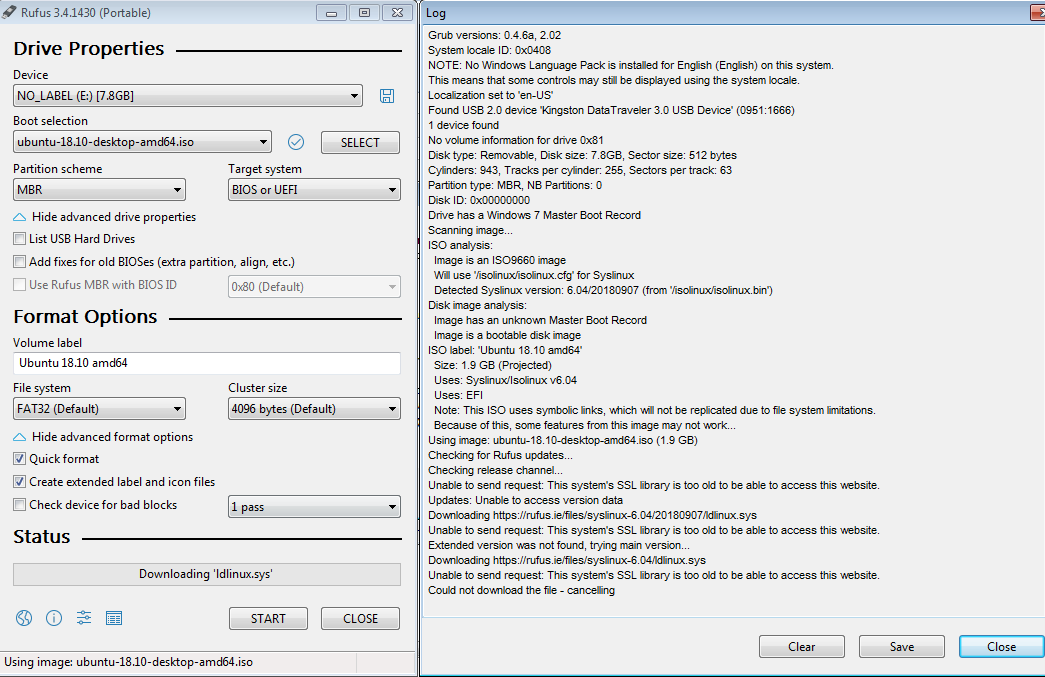The image size is (1045, 677).
Task: Click log line 'Scanning image...'
Action: (x=471, y=231)
